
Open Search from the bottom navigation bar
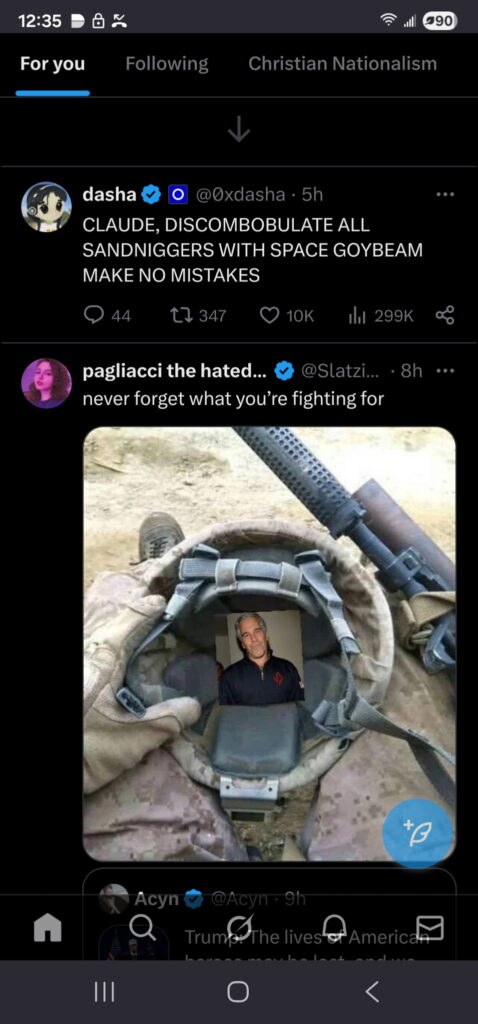(x=142, y=927)
